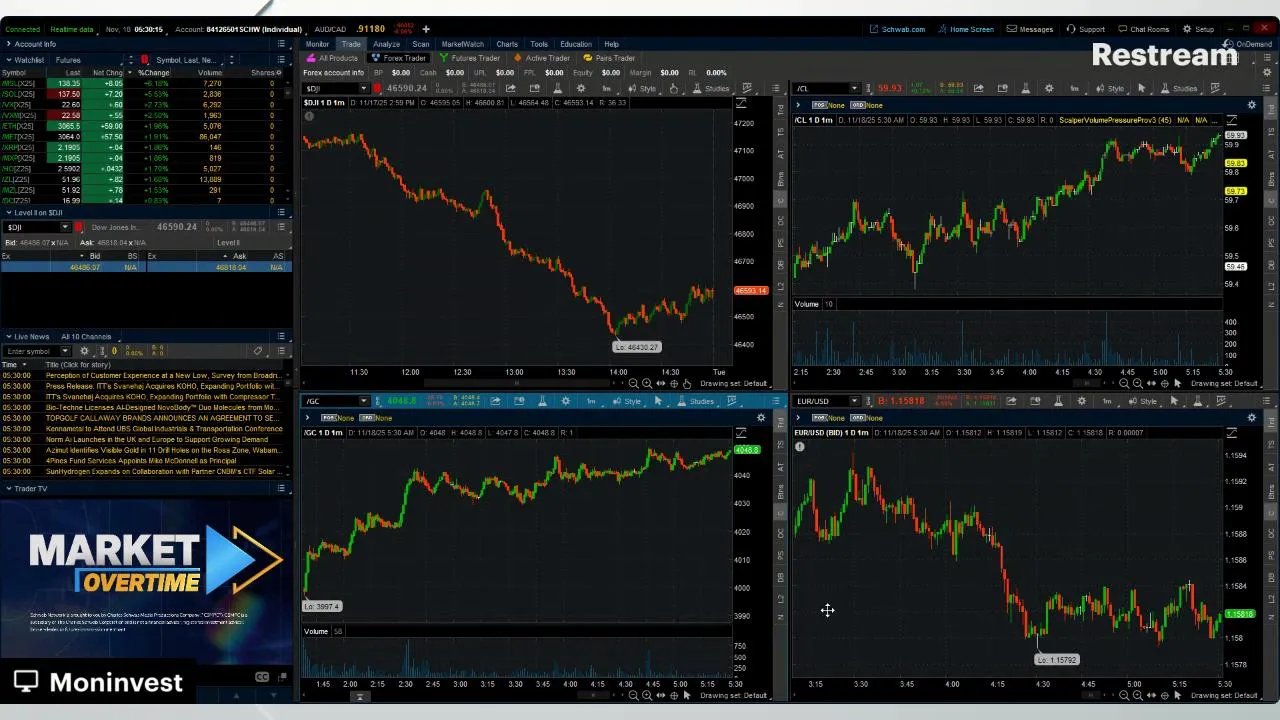1280x720 pixels.
Task: Toggle the red symbol link indicator beside $DJI chart symbol
Action: pos(377,88)
